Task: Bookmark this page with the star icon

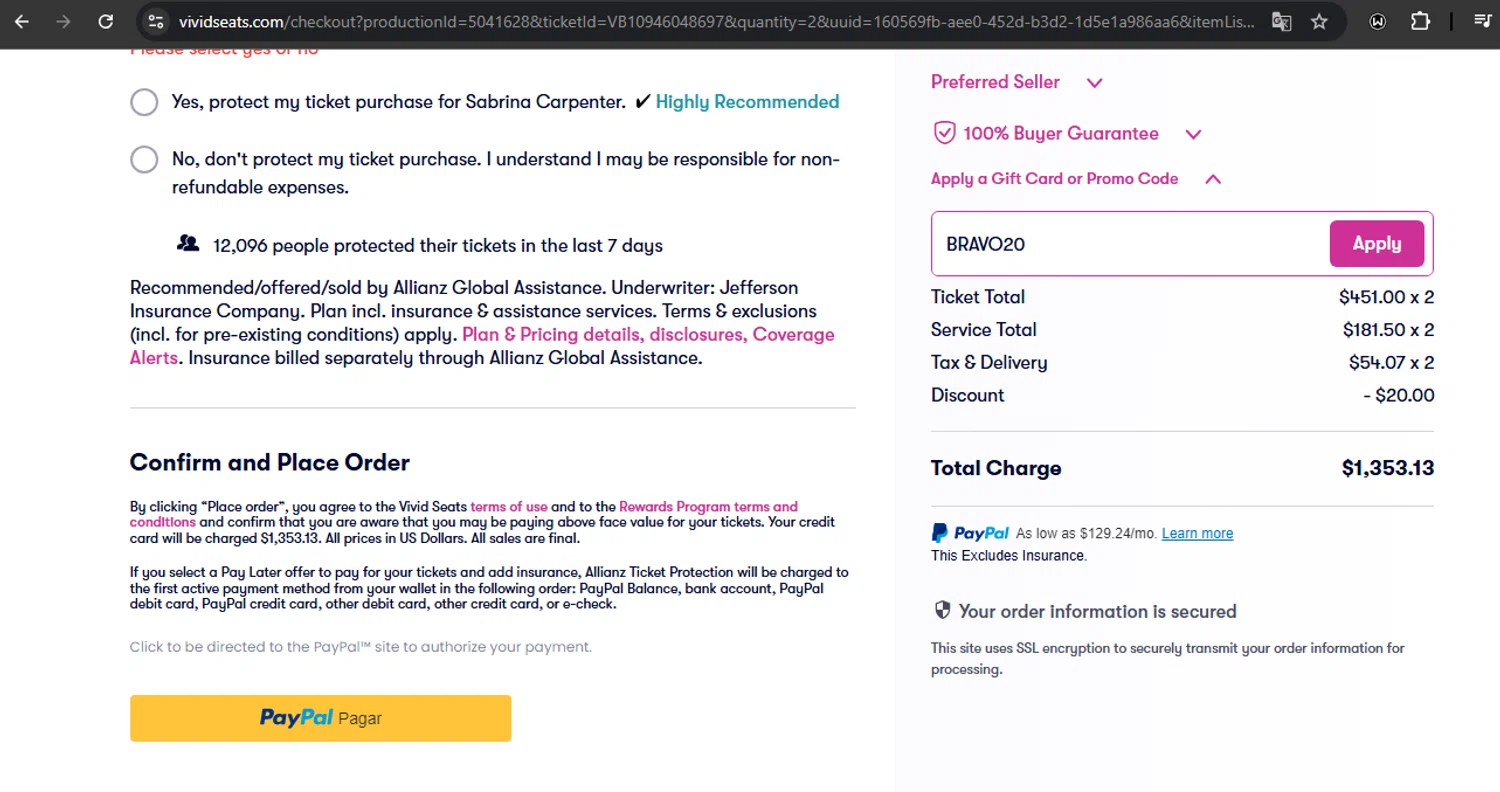Action: [x=1319, y=21]
